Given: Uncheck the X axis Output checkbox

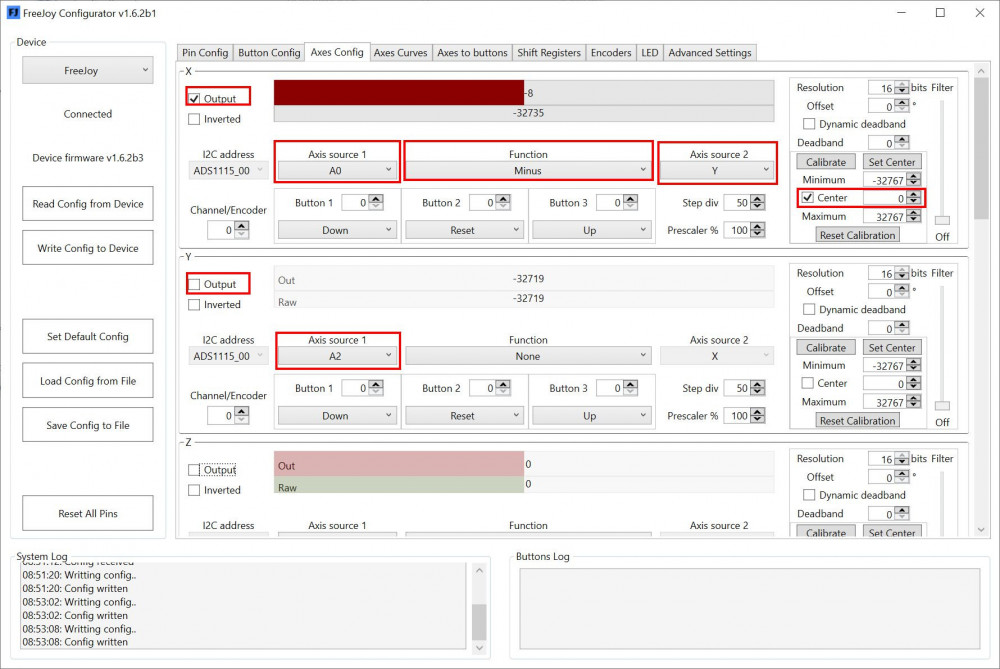Looking at the screenshot, I should (194, 99).
